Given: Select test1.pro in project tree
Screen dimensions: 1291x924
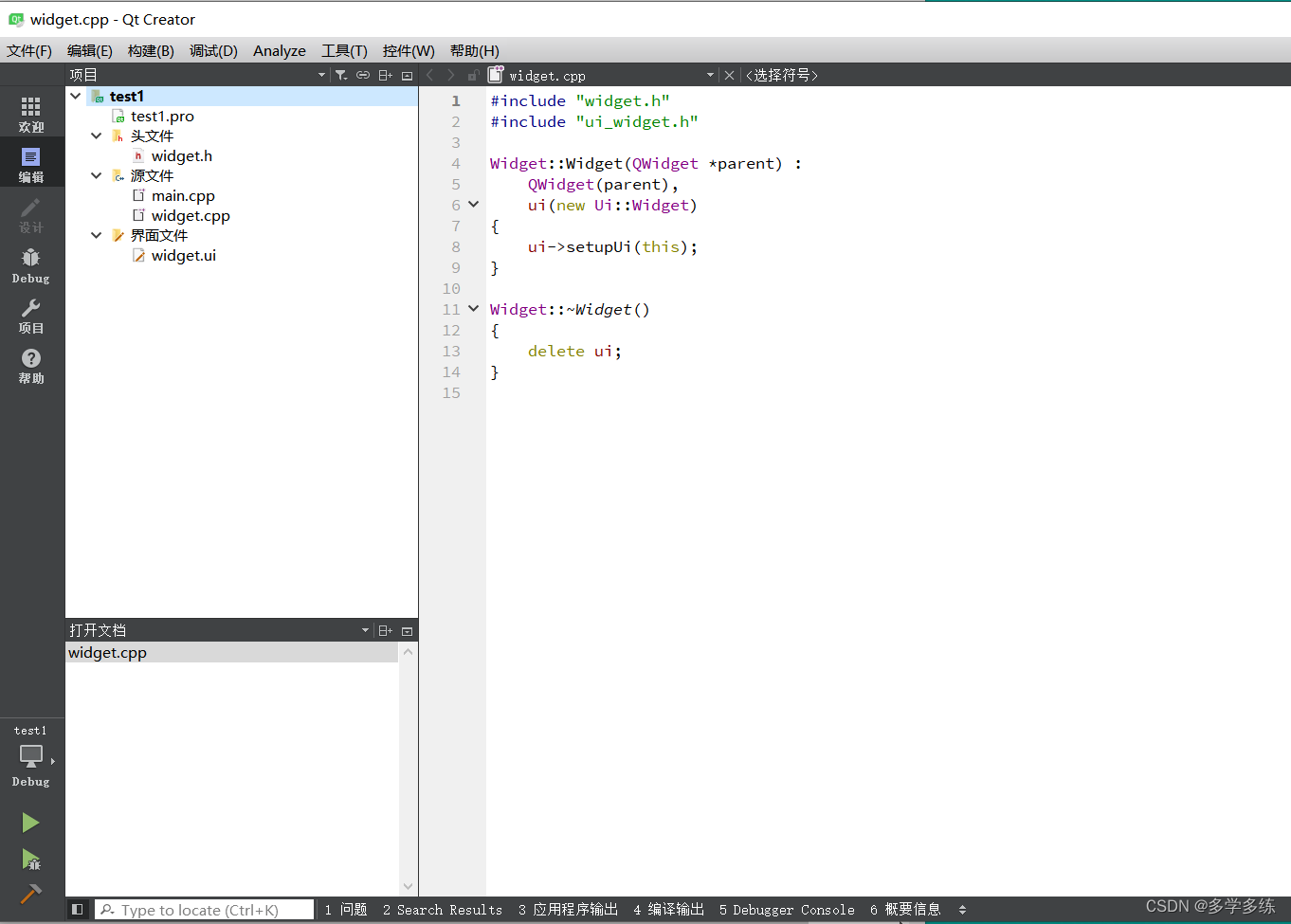Looking at the screenshot, I should pos(162,116).
